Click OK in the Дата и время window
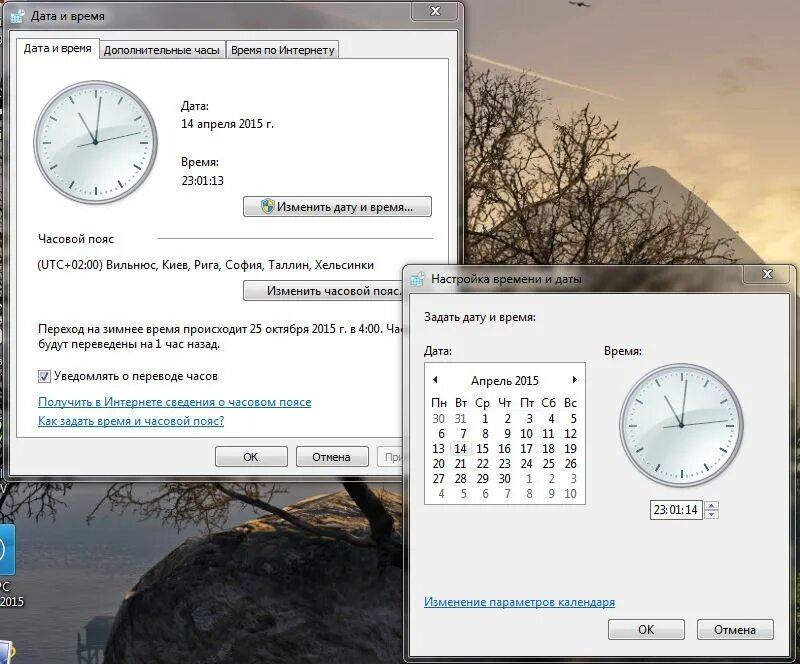Screen dimensions: 800x664 point(251,457)
